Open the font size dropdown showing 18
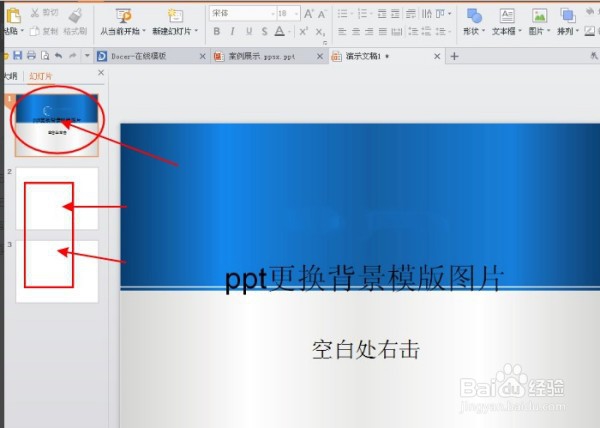600x428 pixels. coord(297,14)
